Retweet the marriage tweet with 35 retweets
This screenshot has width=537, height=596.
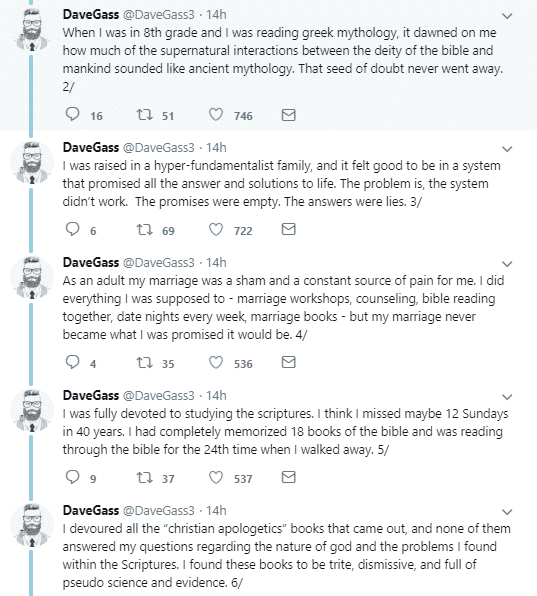click(x=144, y=363)
